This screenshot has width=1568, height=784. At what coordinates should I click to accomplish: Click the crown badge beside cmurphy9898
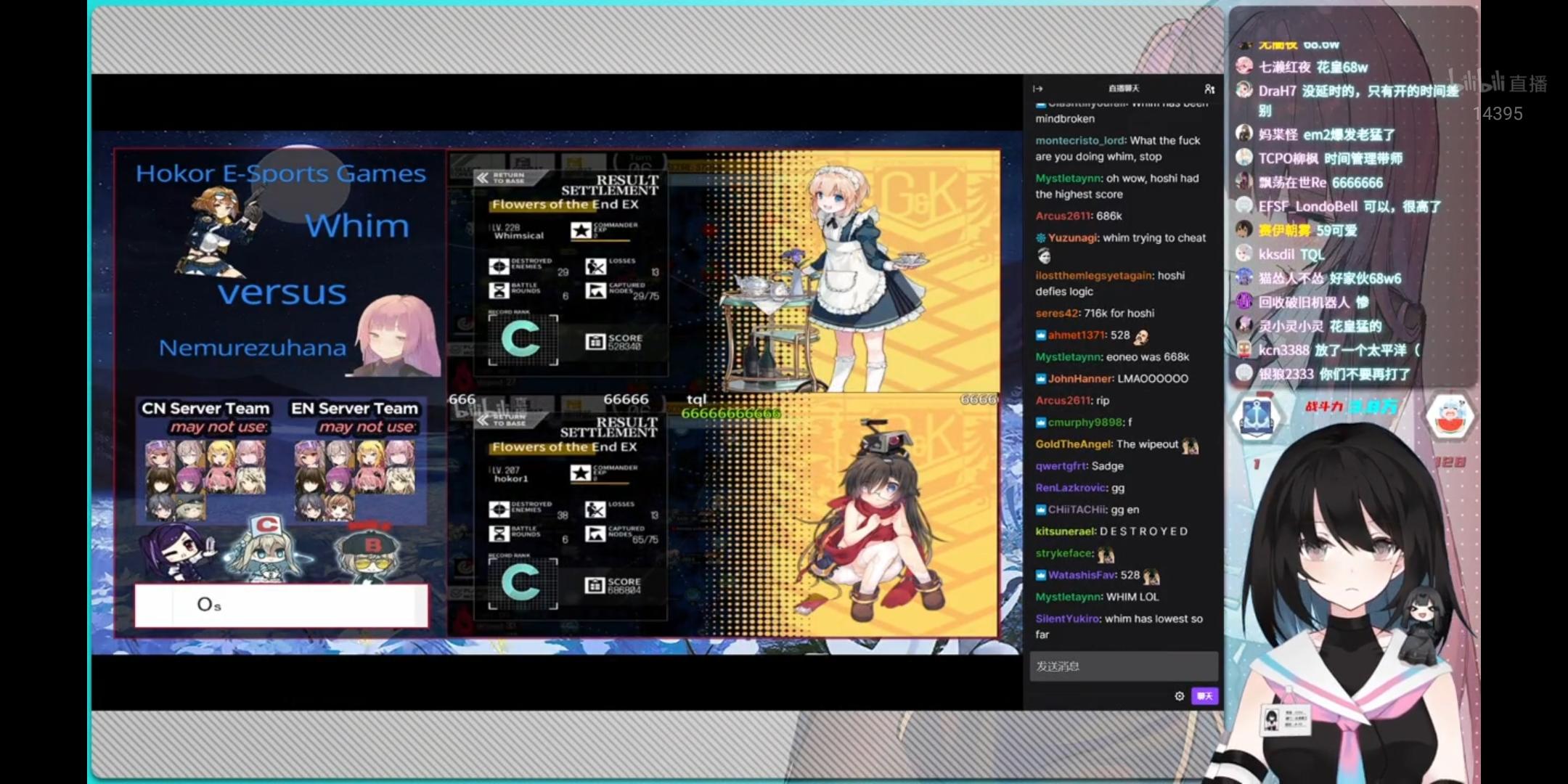click(x=1040, y=422)
